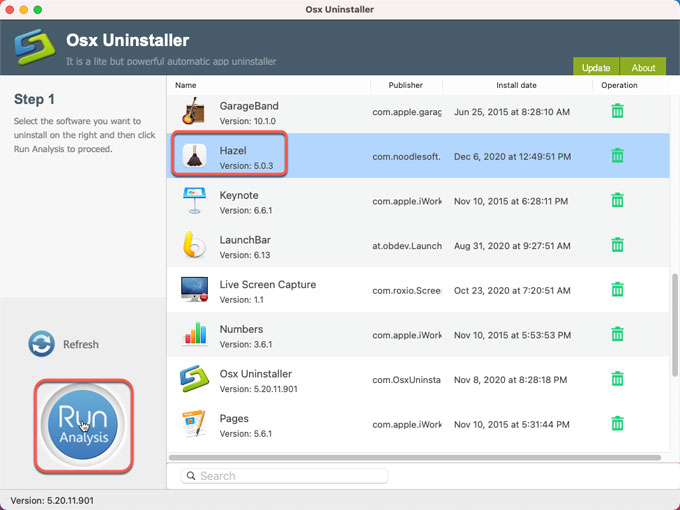Delete GarageBand using its trash icon
This screenshot has height=510, width=680.
(x=617, y=111)
